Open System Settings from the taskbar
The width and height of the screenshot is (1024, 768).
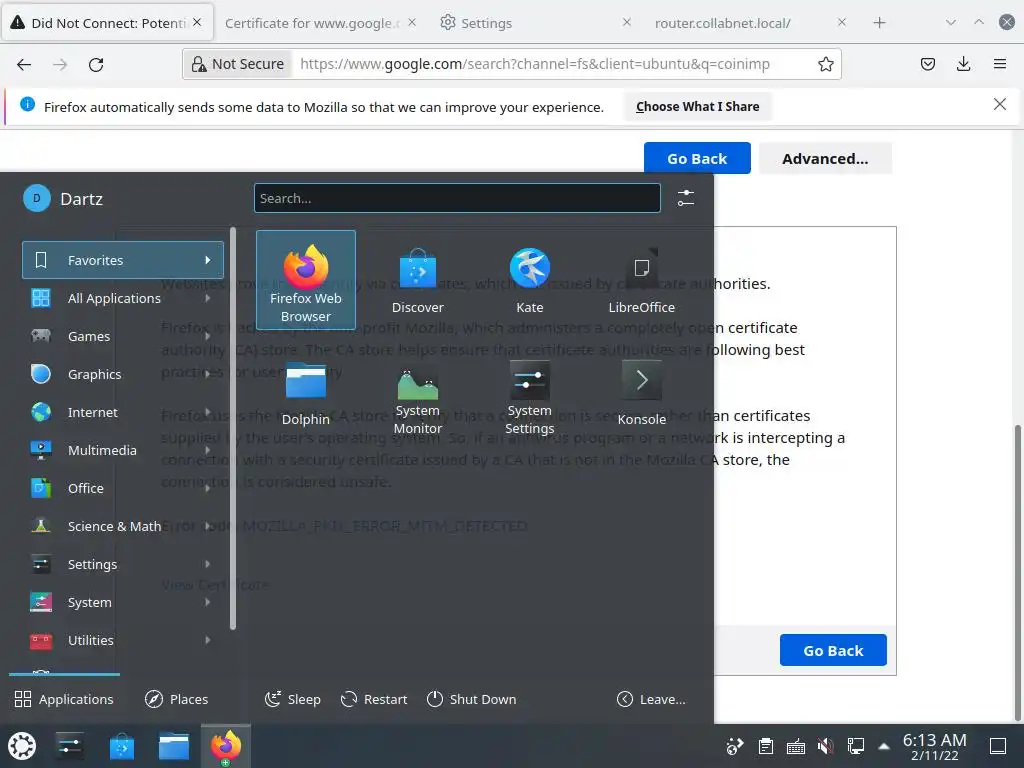pos(69,746)
